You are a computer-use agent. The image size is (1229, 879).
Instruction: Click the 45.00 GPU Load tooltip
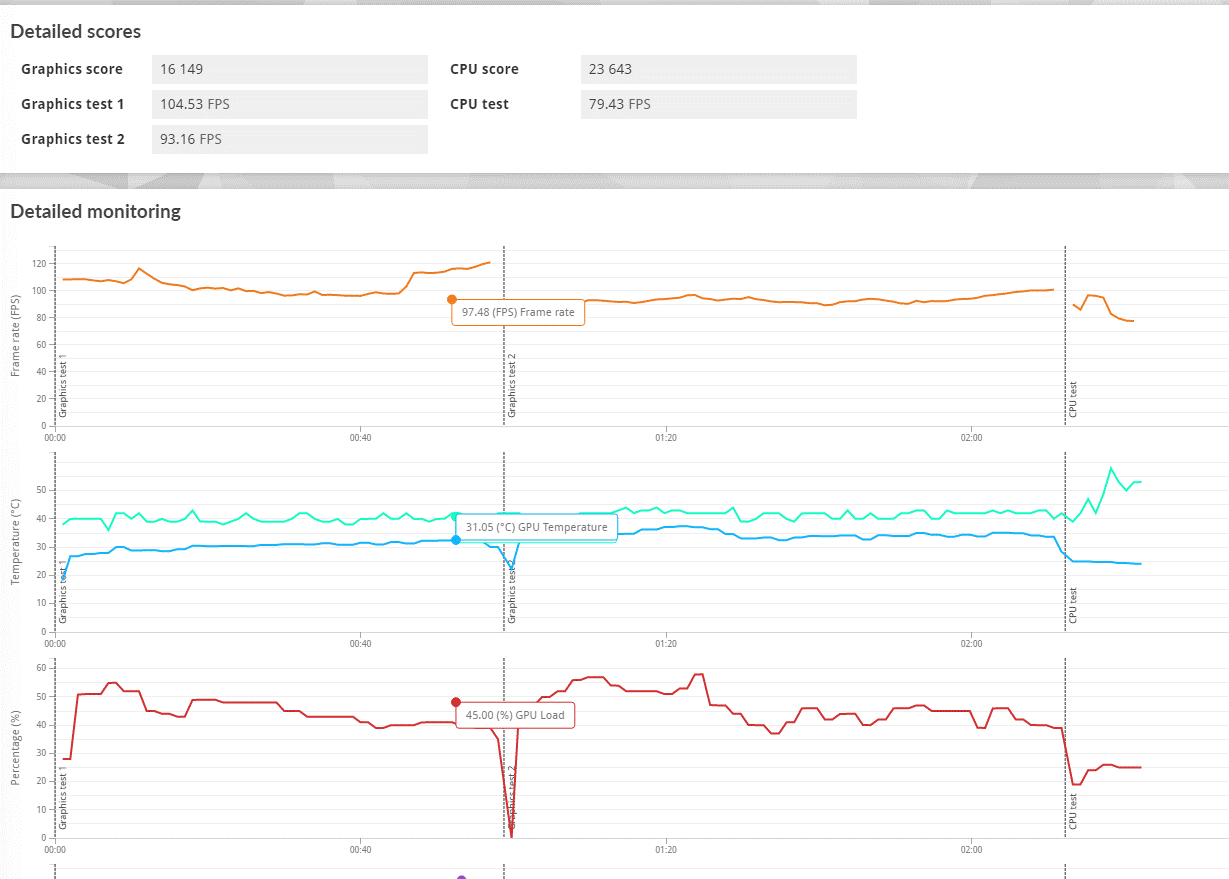(x=518, y=715)
